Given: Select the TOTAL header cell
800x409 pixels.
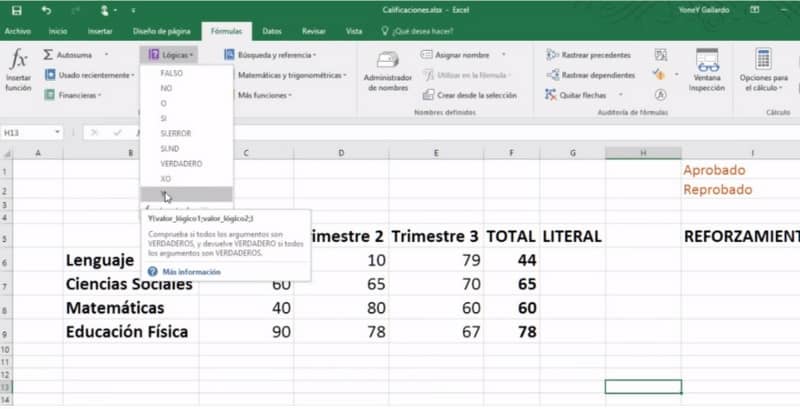Looking at the screenshot, I should pyautogui.click(x=512, y=236).
